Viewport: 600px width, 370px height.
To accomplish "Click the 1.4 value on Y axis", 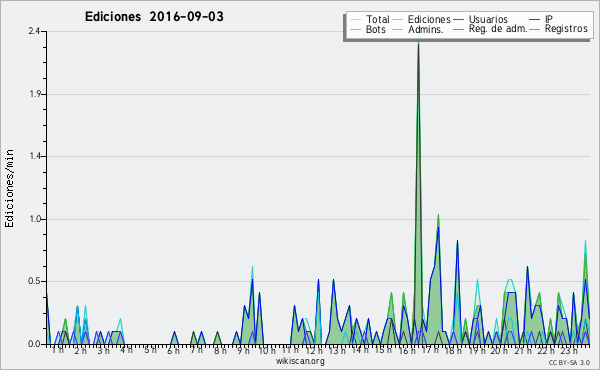I will pos(35,156).
